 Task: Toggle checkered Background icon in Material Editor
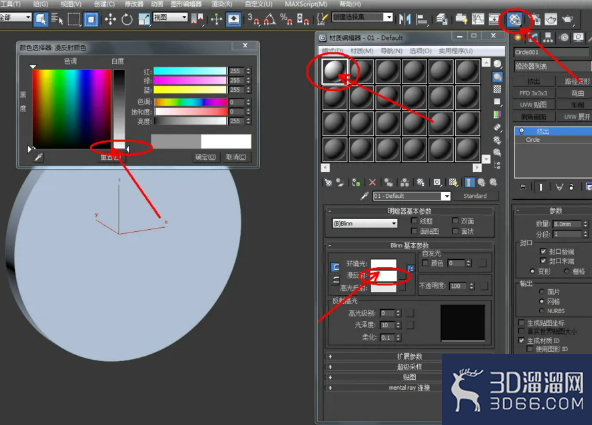coord(498,89)
